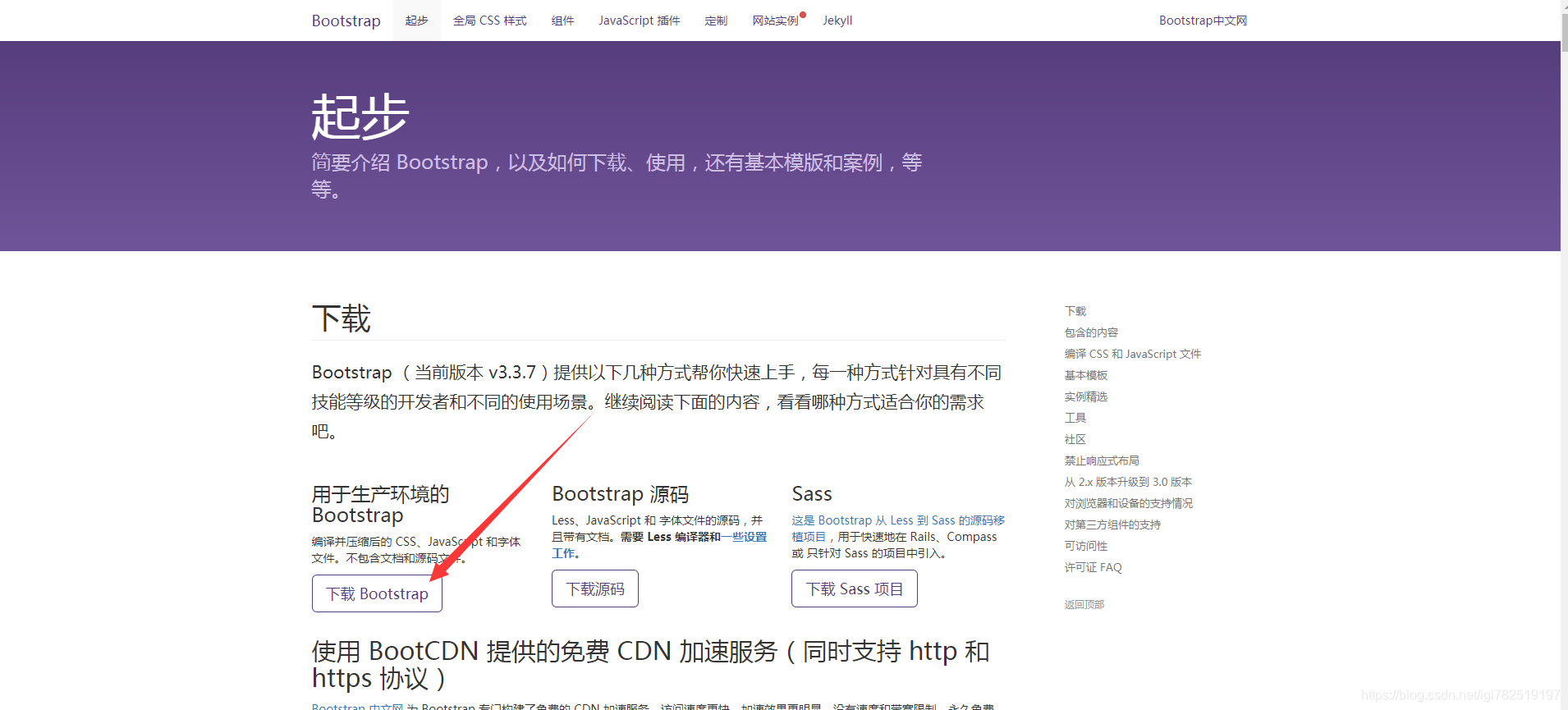Jump to 对浏览器和设备的支持情况 in the sidebar

tap(1129, 503)
